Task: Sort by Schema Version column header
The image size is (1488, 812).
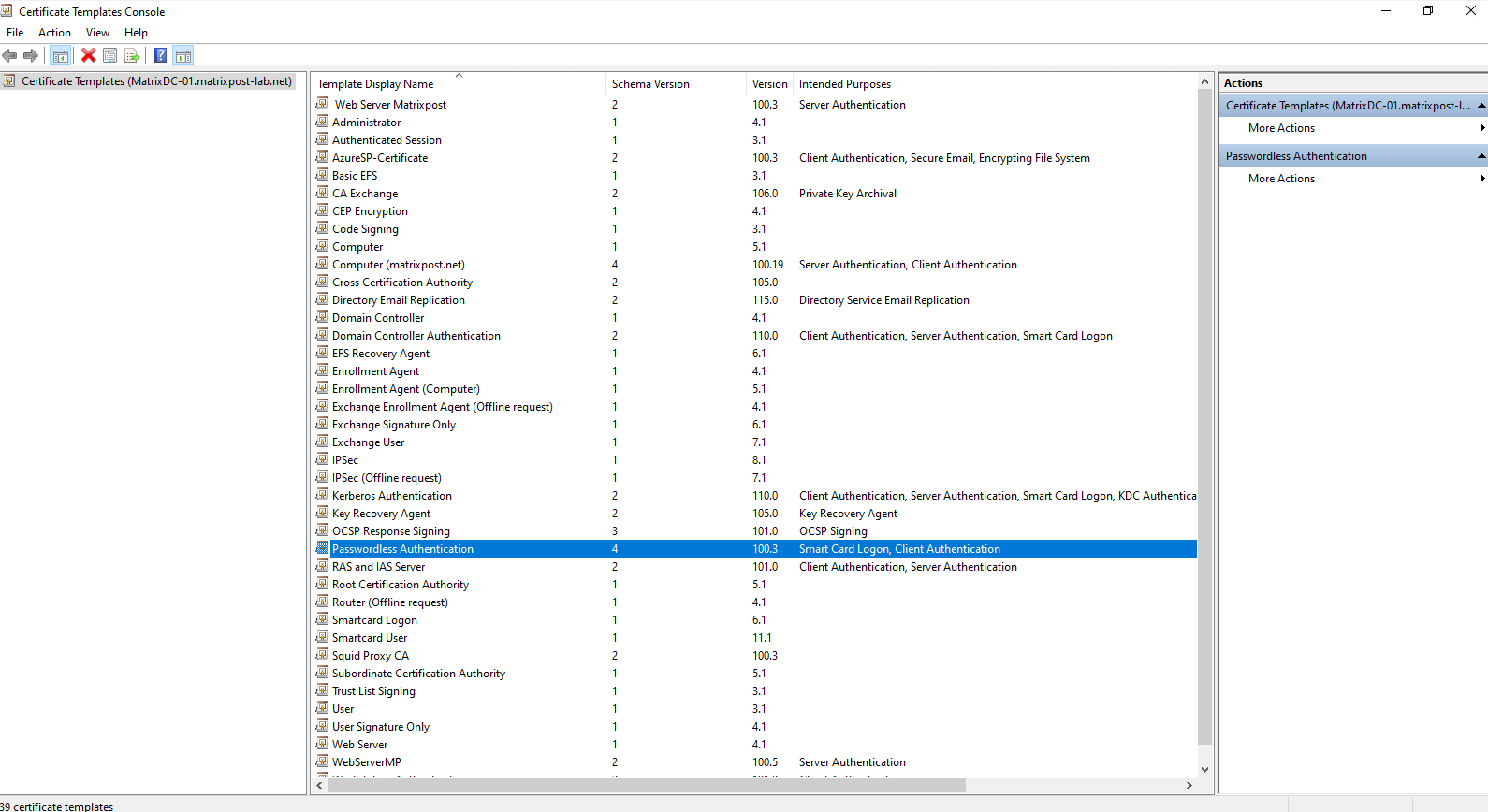Action: [677, 84]
